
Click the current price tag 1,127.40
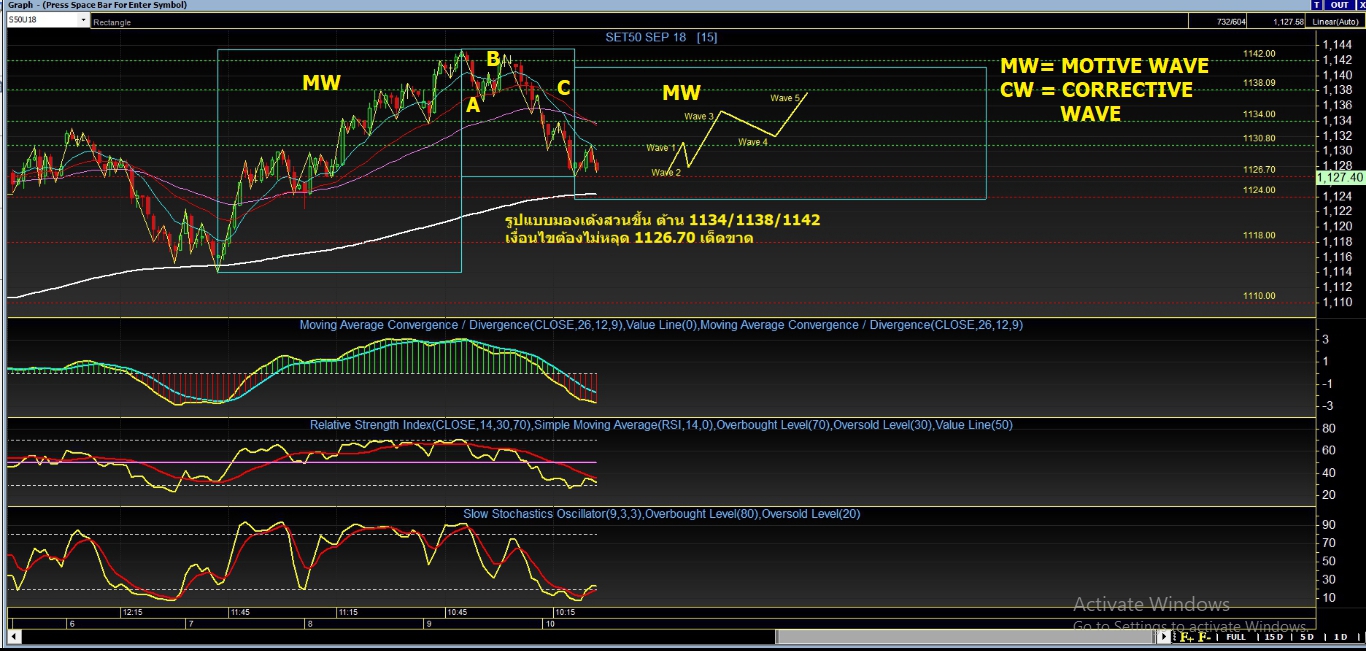[x=1340, y=177]
